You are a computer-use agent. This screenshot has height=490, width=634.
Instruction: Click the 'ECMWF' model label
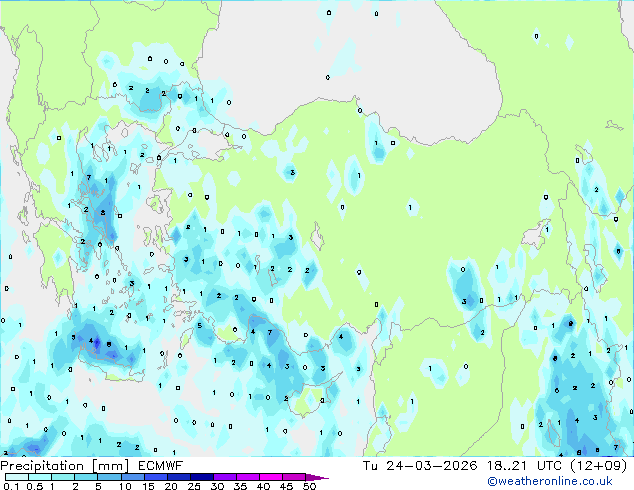point(161,466)
